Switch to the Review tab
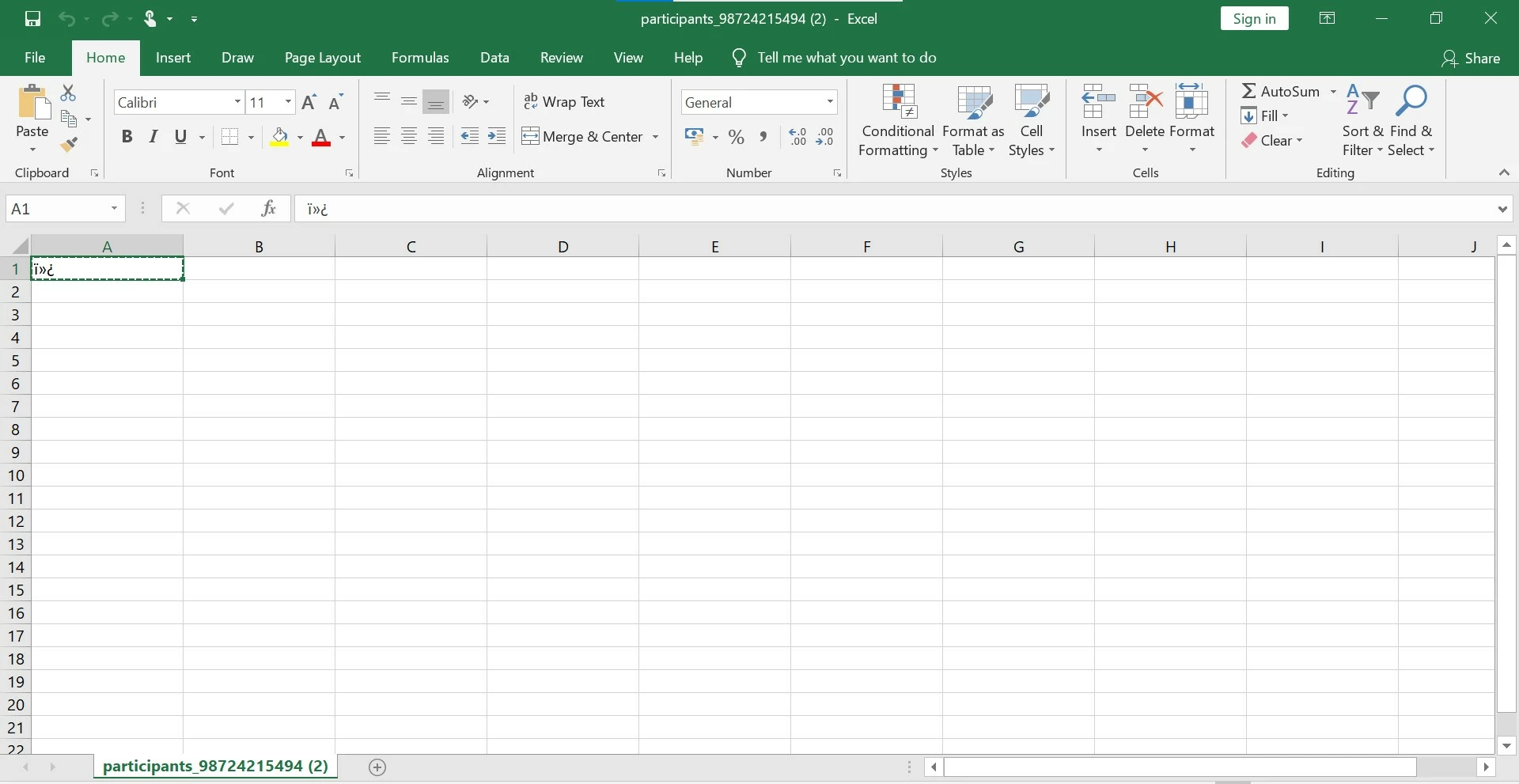Viewport: 1519px width, 784px height. 562,58
